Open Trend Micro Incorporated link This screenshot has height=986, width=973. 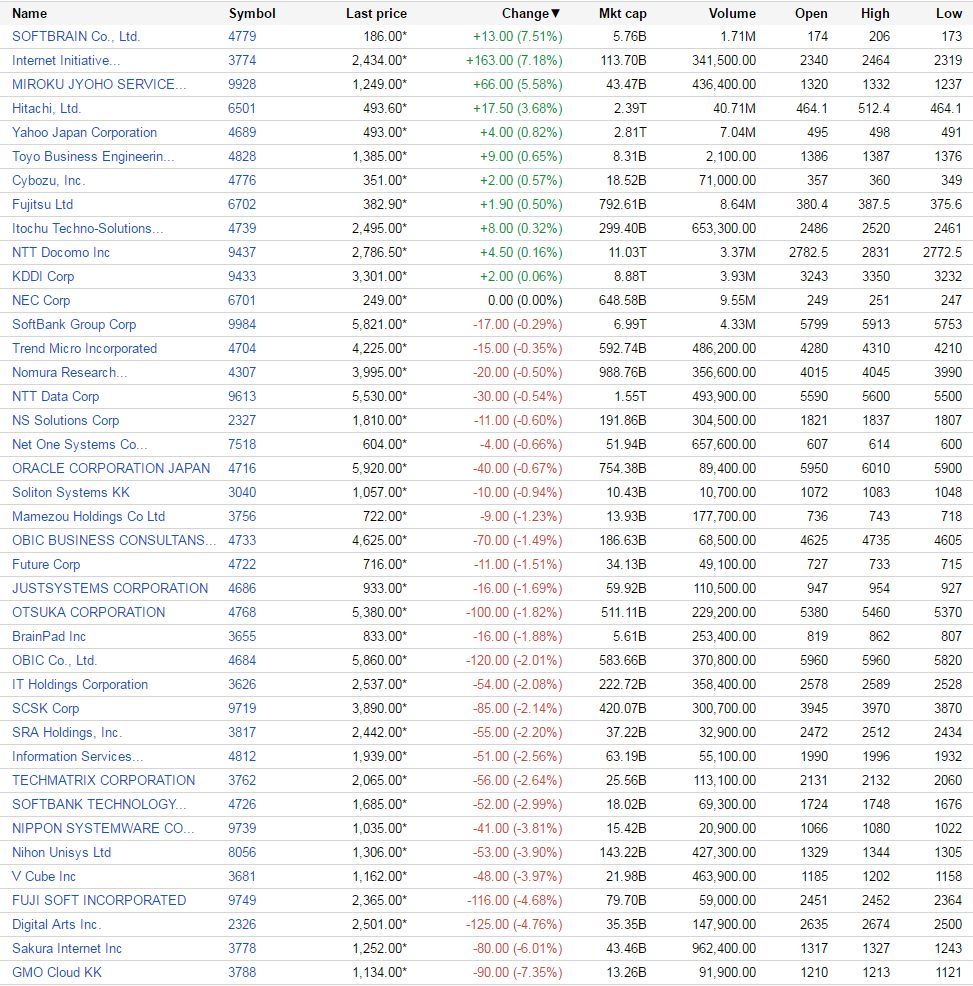coord(84,348)
